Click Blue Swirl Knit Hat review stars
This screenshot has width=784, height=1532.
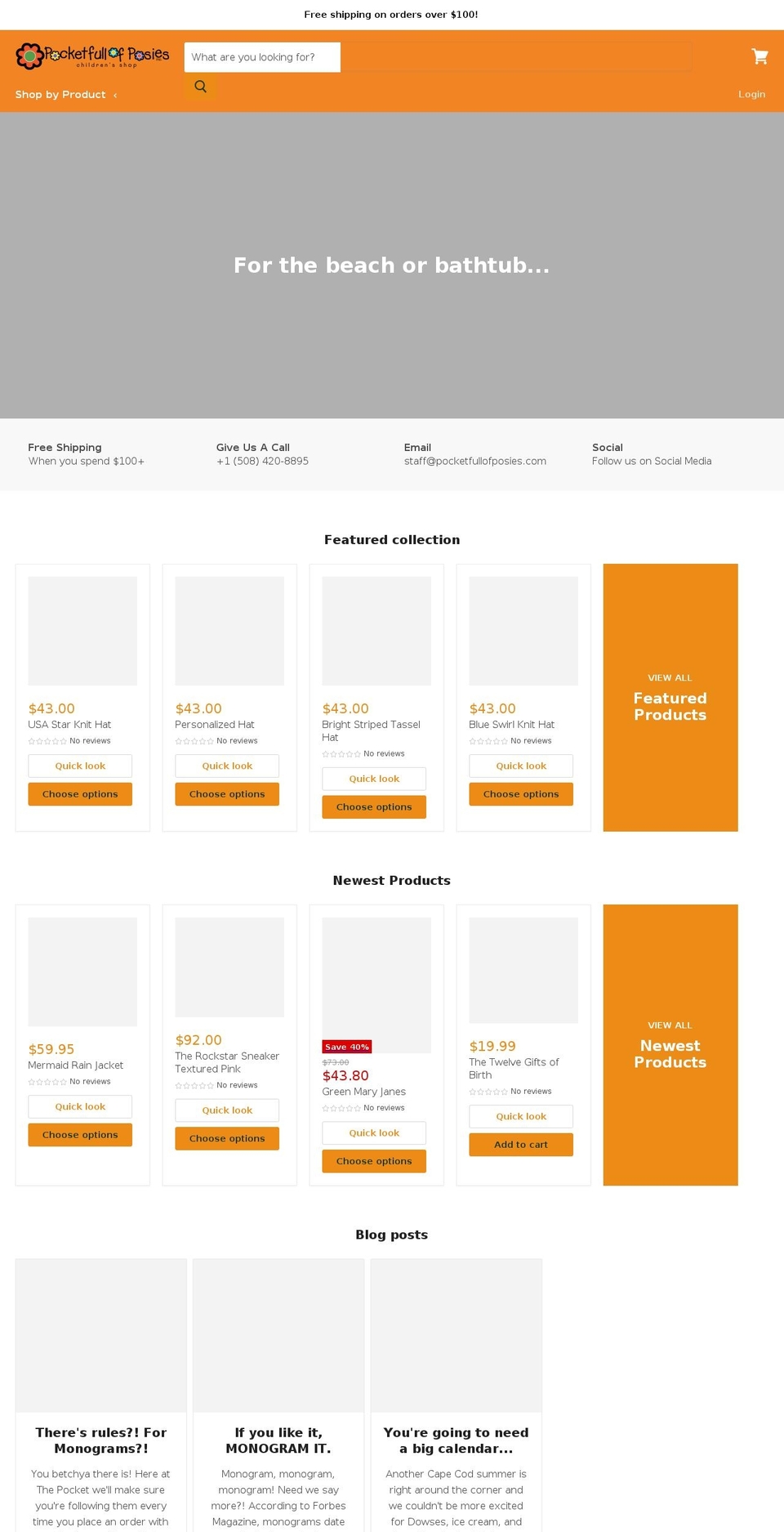(488, 741)
